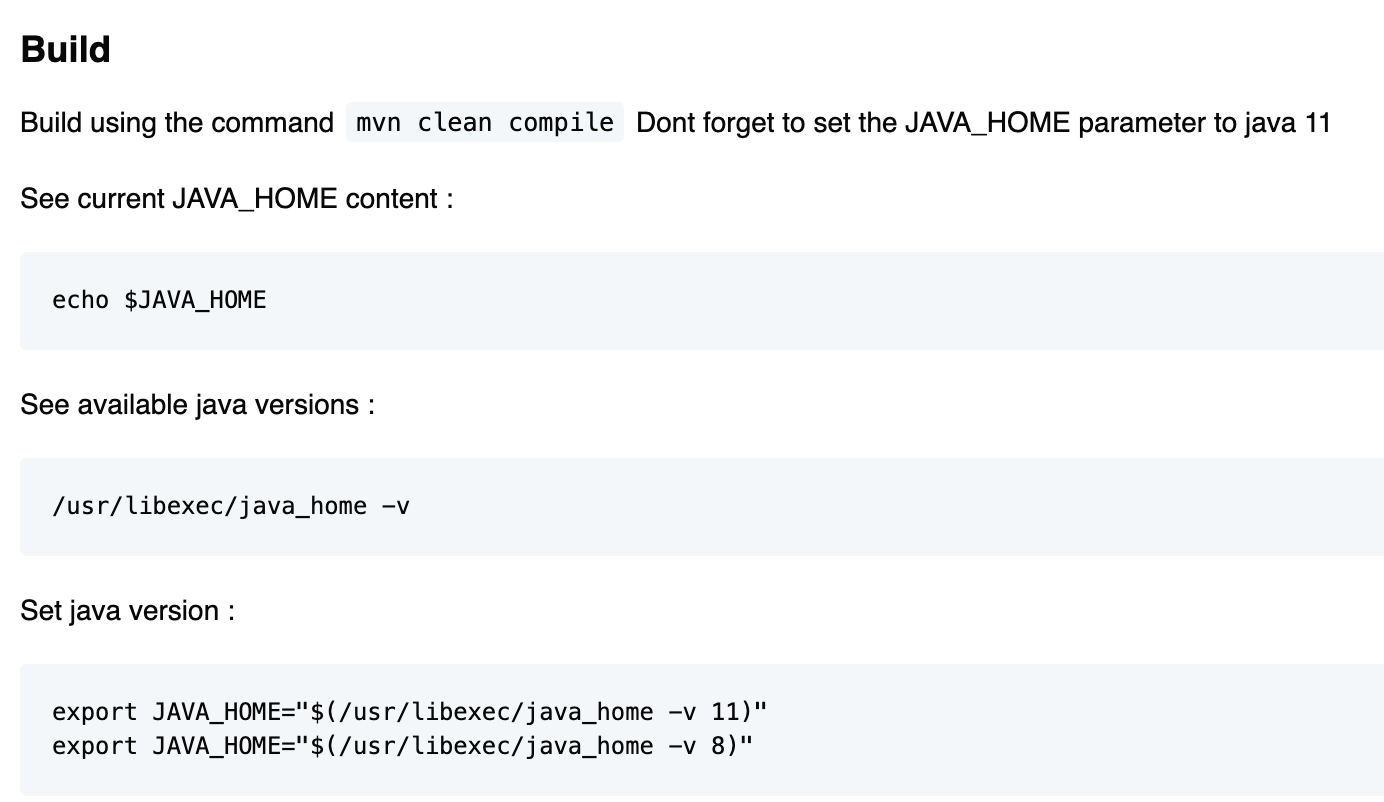The image size is (1384, 802).
Task: Click the export line for java 8
Action: click(400, 746)
